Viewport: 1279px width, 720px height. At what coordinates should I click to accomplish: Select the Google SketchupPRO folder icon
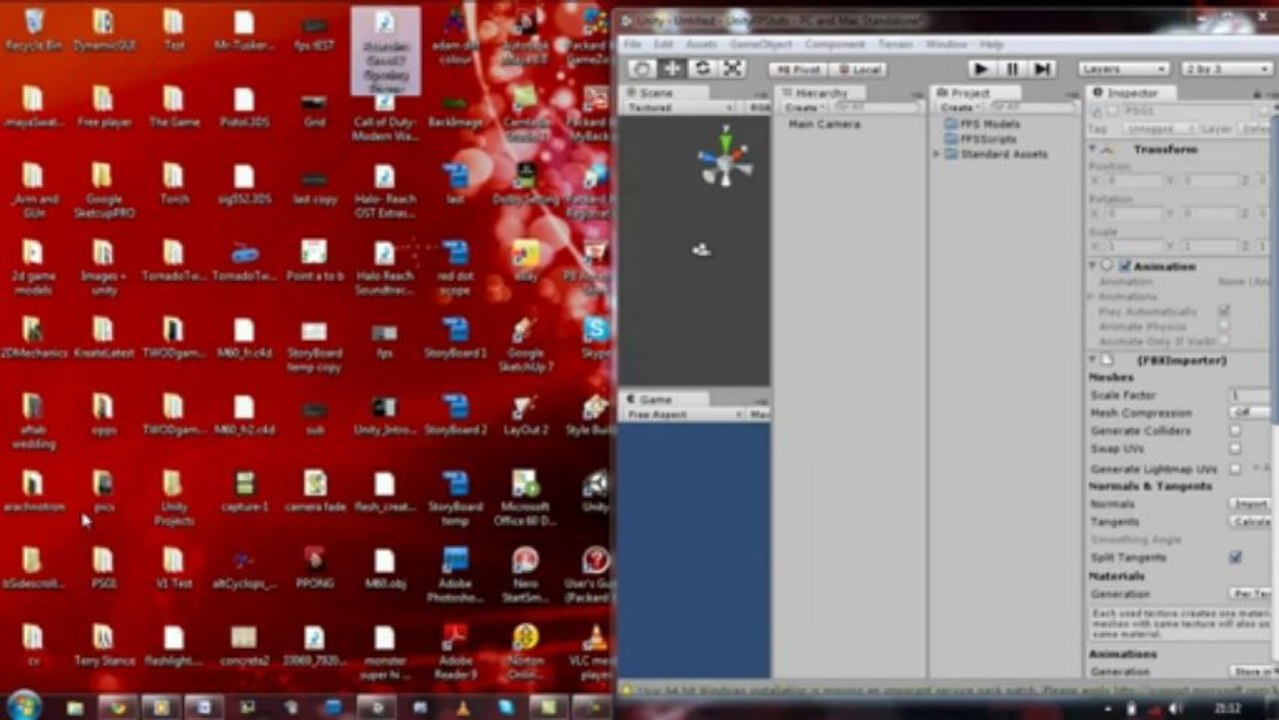point(104,190)
